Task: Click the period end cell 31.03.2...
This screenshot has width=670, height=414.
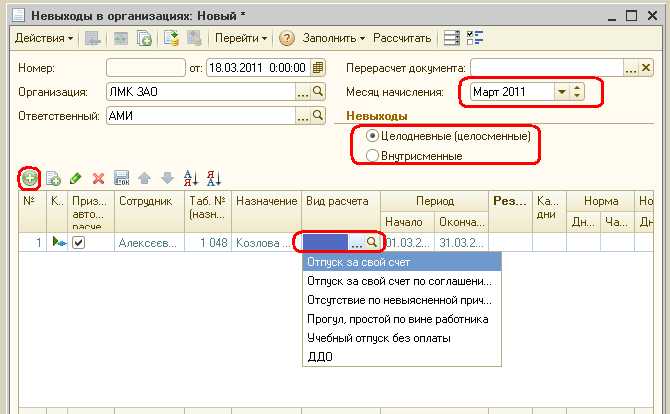Action: 461,243
